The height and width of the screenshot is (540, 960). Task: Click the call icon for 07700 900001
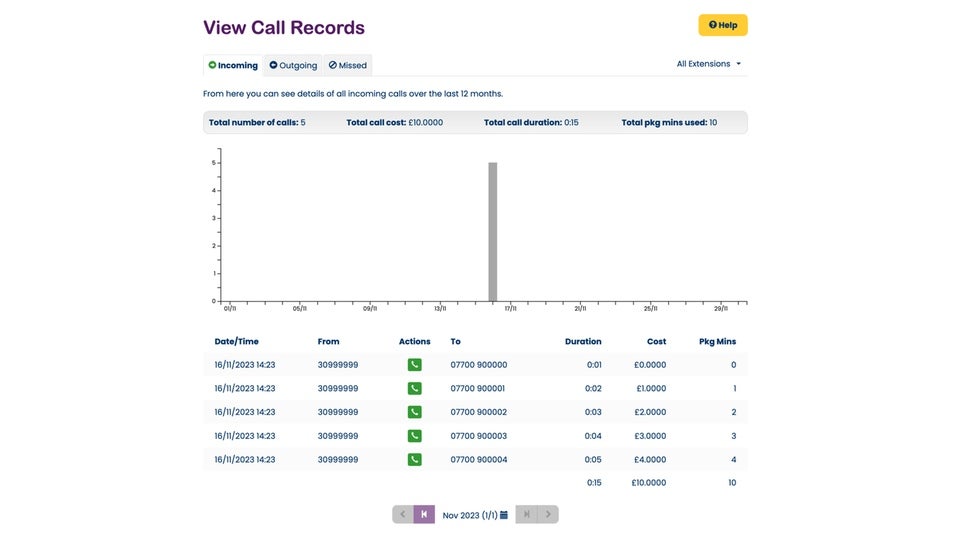[x=414, y=389]
